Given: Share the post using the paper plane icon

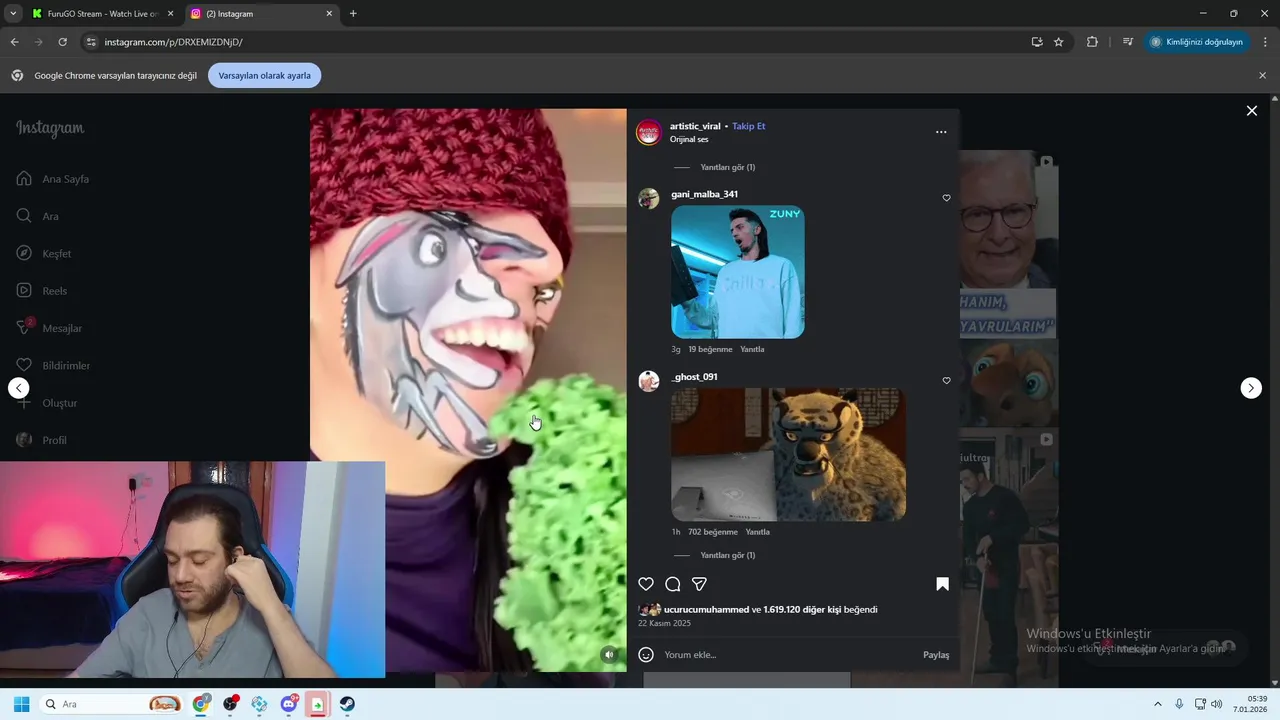Looking at the screenshot, I should pos(700,584).
